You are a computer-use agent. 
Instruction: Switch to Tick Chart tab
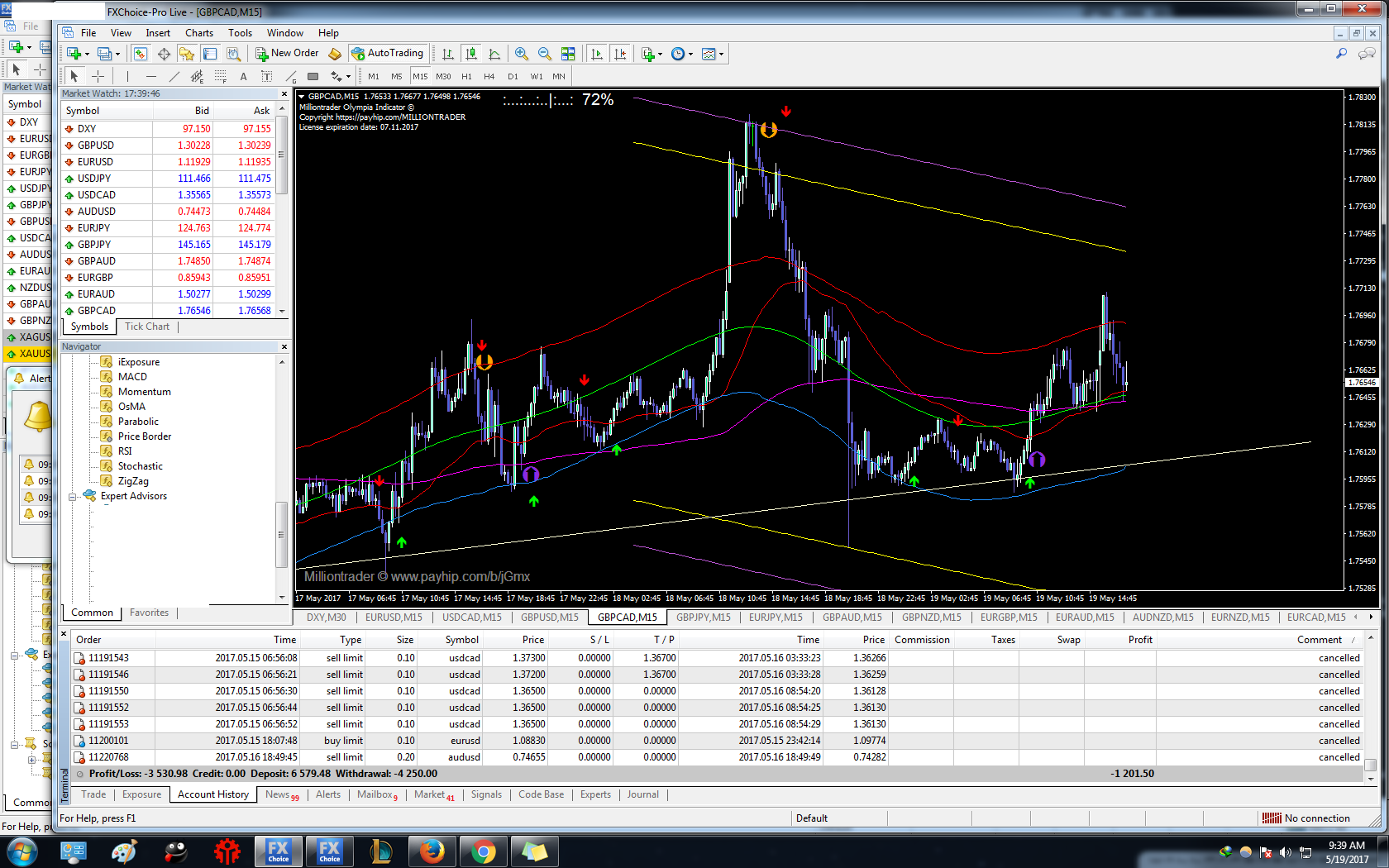pos(147,327)
